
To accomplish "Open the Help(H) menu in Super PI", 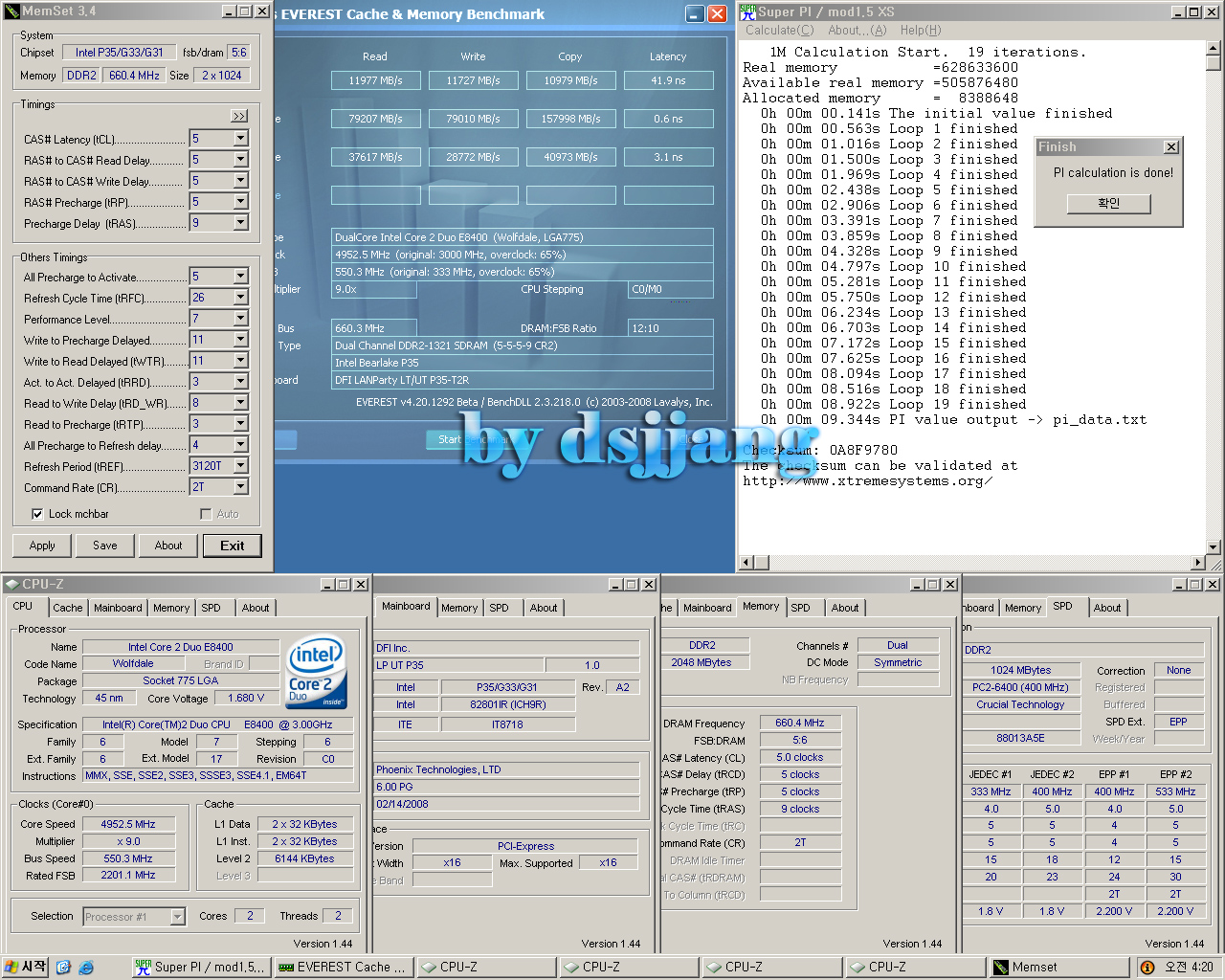I will tap(921, 31).
